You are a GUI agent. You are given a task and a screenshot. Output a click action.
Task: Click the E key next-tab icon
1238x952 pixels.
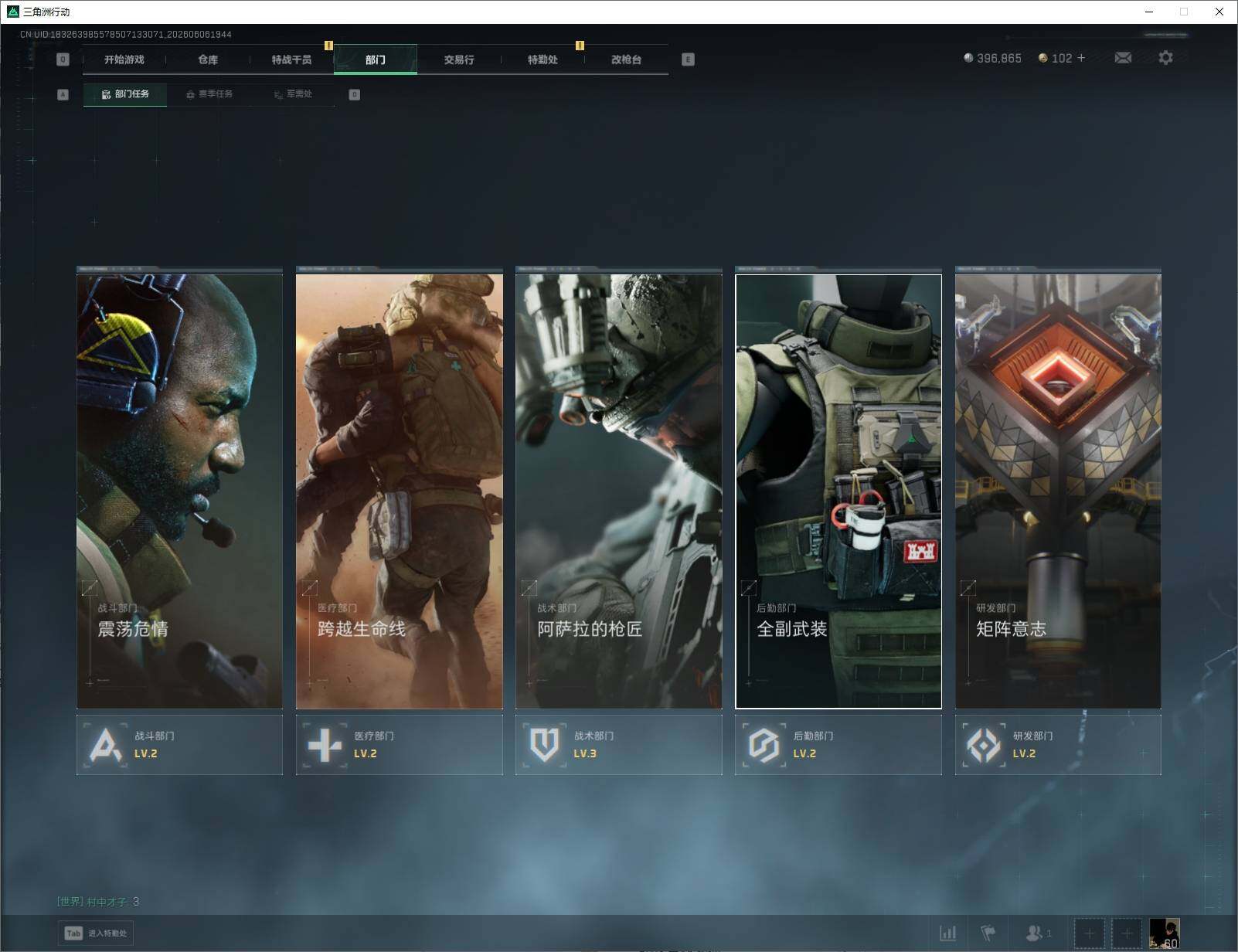click(688, 59)
